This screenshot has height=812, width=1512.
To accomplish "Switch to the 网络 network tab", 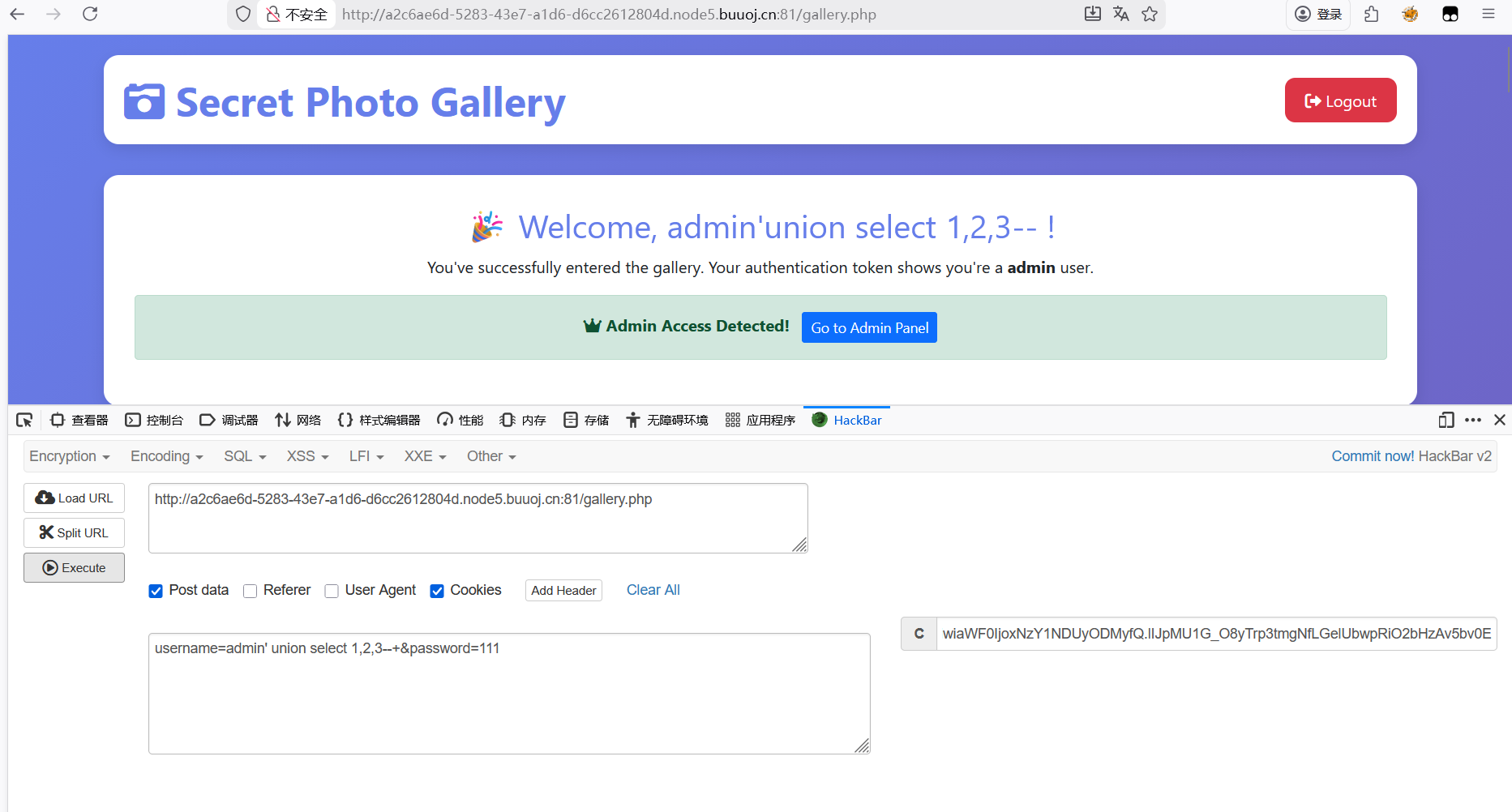I will [298, 420].
